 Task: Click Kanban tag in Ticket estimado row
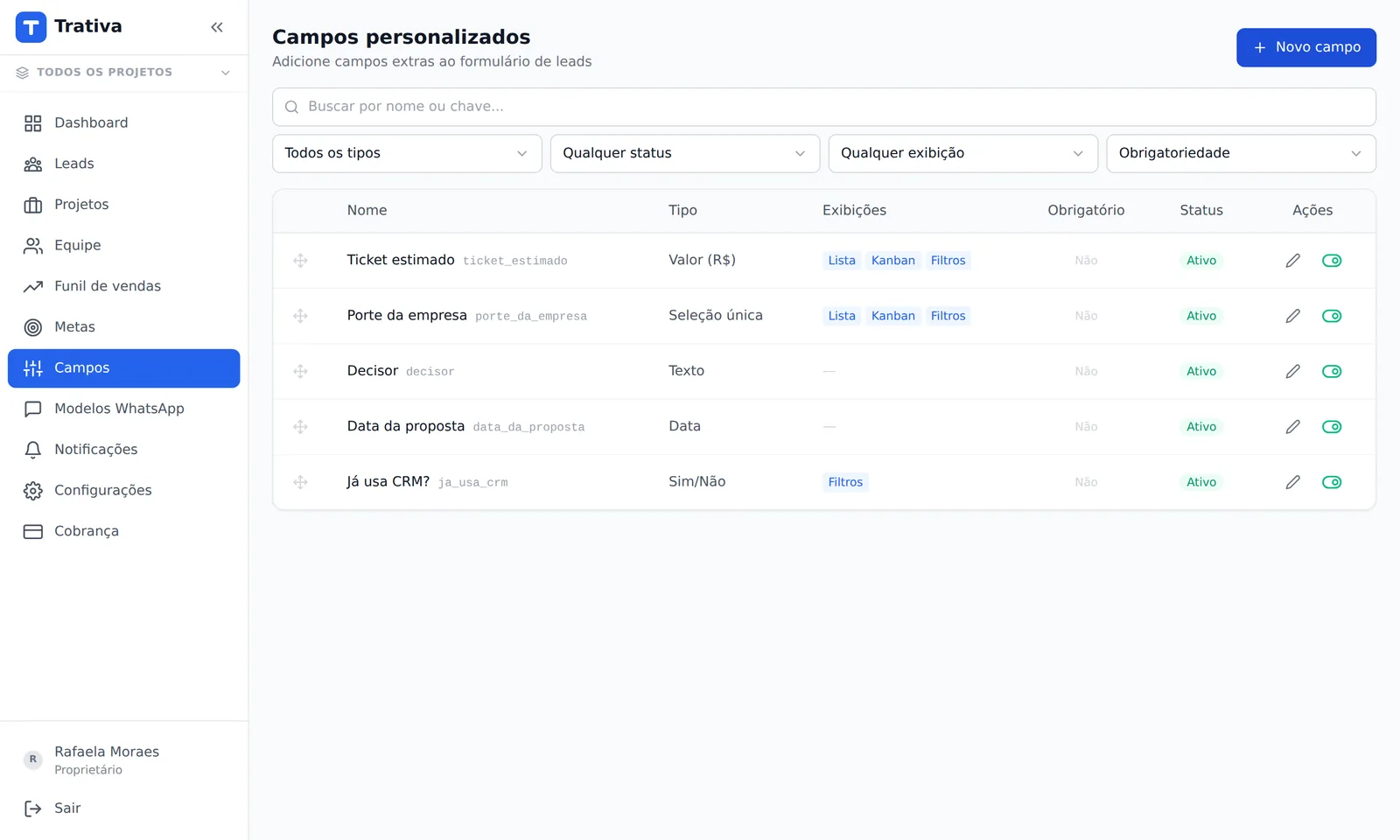coord(893,261)
